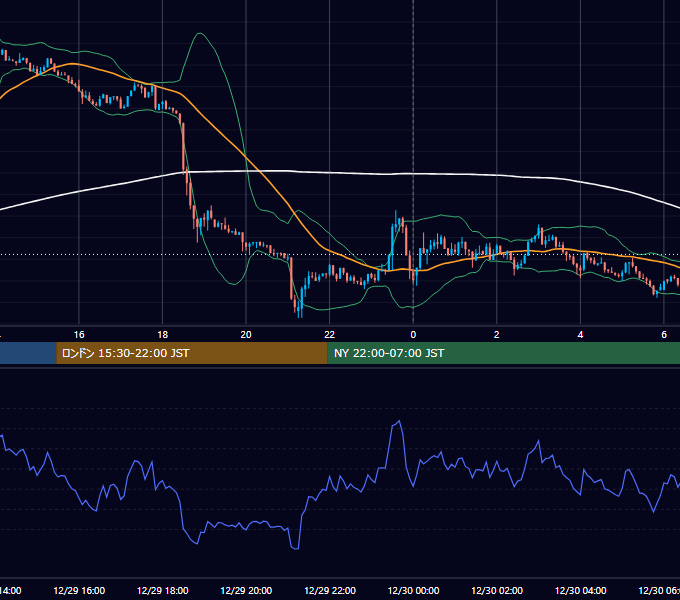Click the upper time axis label 16
Viewport: 680px width, 600px height.
pyautogui.click(x=79, y=335)
